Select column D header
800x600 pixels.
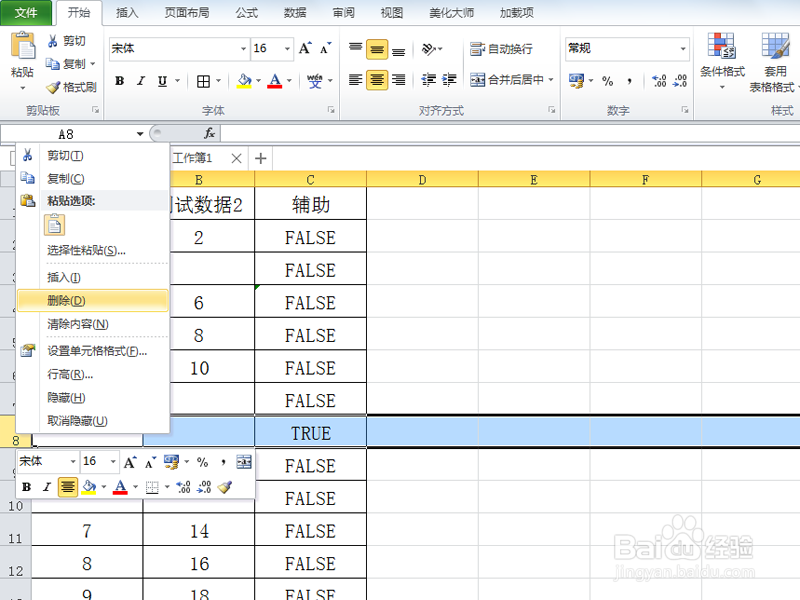(x=422, y=180)
